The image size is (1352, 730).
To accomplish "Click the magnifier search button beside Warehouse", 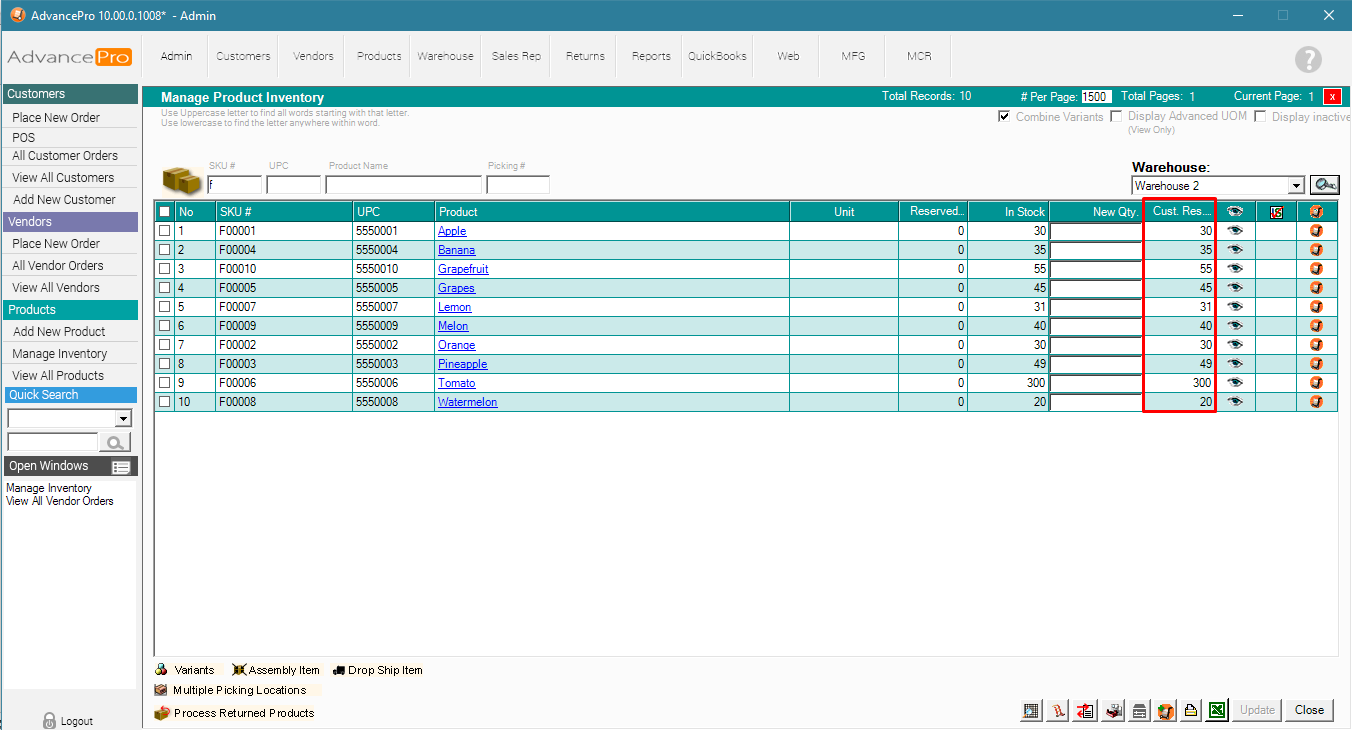I will [1324, 185].
